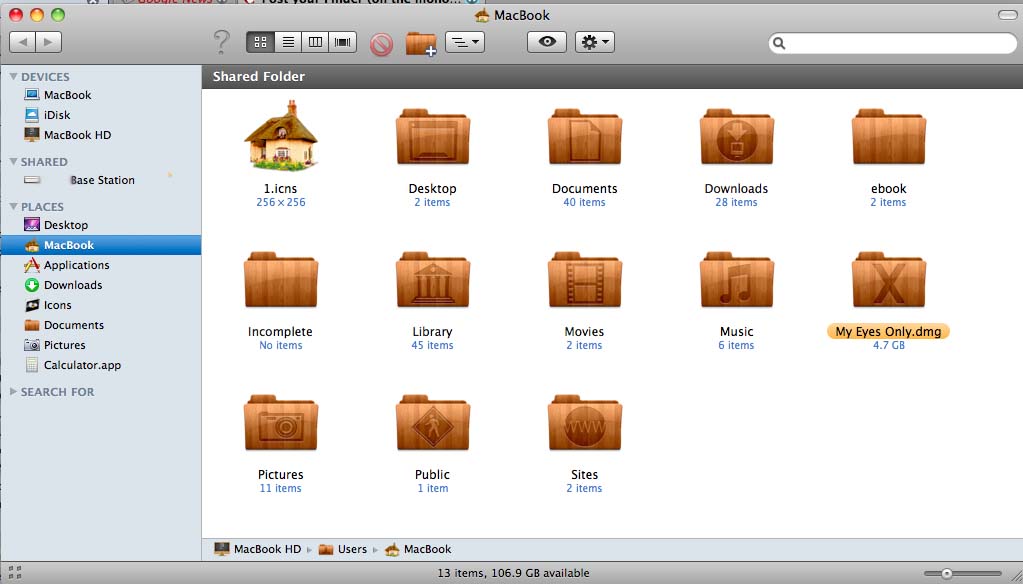Click the Back navigation arrow
Screen dimensions: 1023x584
pos(23,42)
